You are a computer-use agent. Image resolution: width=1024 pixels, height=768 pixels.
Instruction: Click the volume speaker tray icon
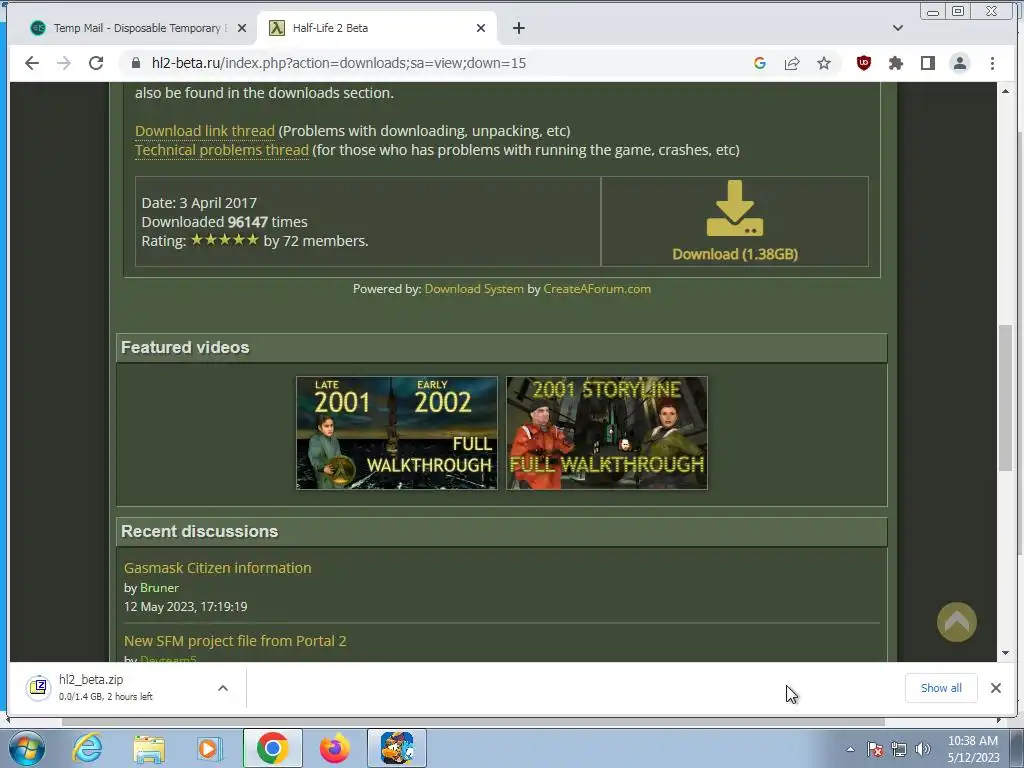(x=923, y=749)
